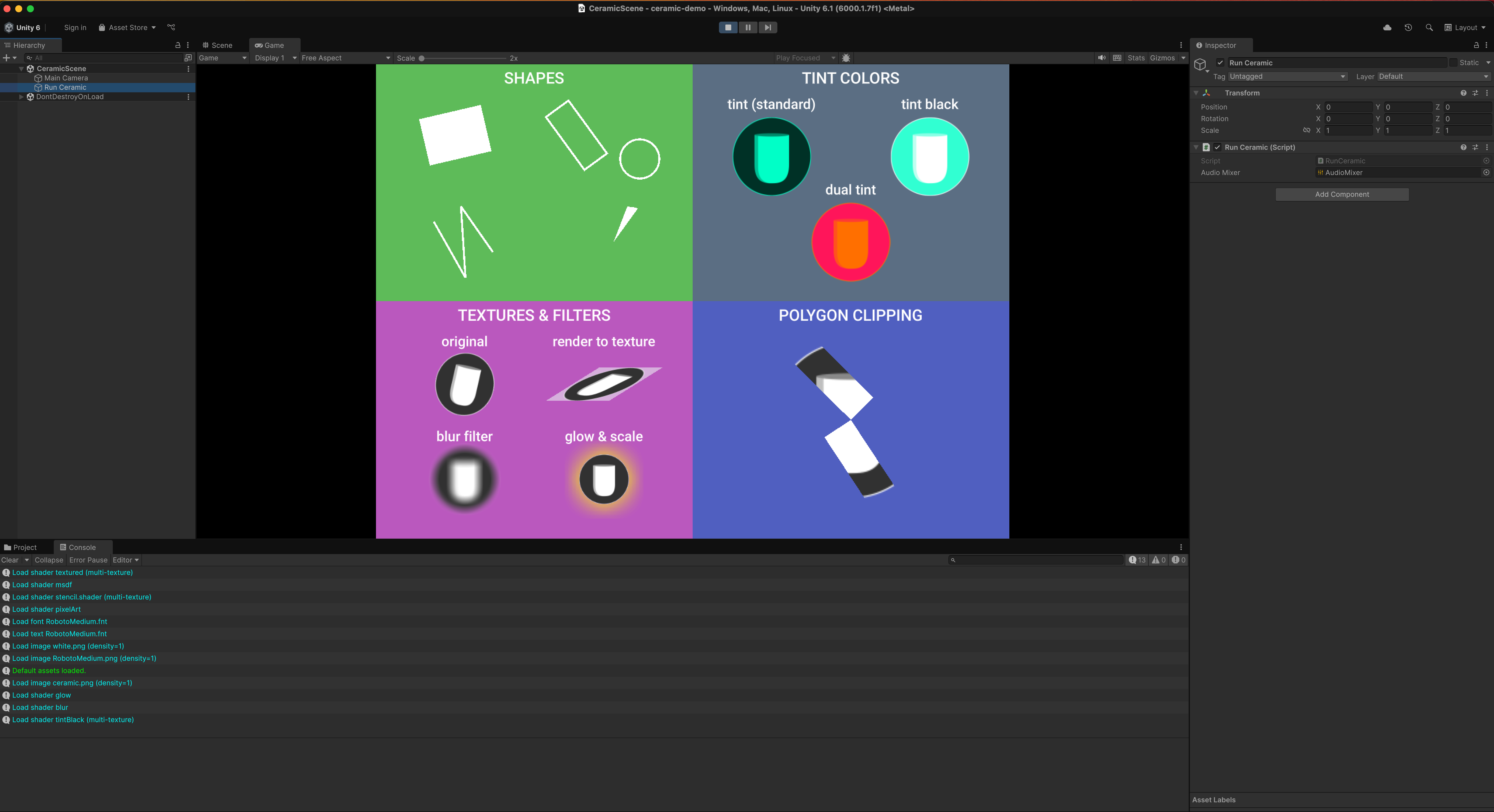
Task: Open the editor version control history icon
Action: [1408, 27]
